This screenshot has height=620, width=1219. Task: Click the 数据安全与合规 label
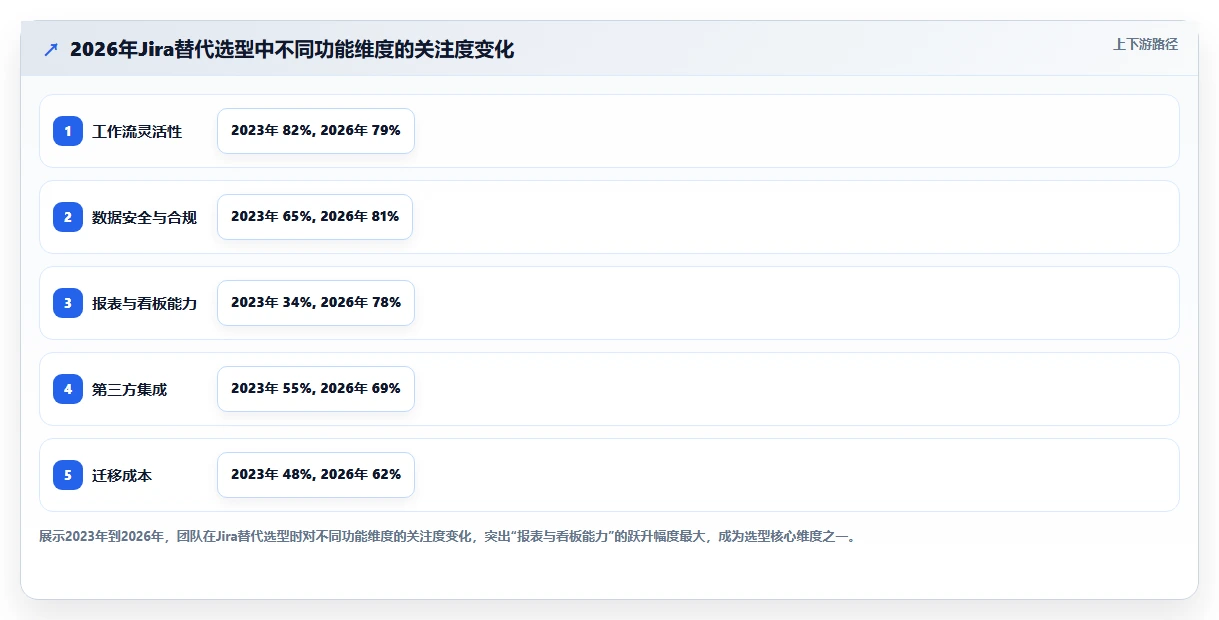[145, 217]
